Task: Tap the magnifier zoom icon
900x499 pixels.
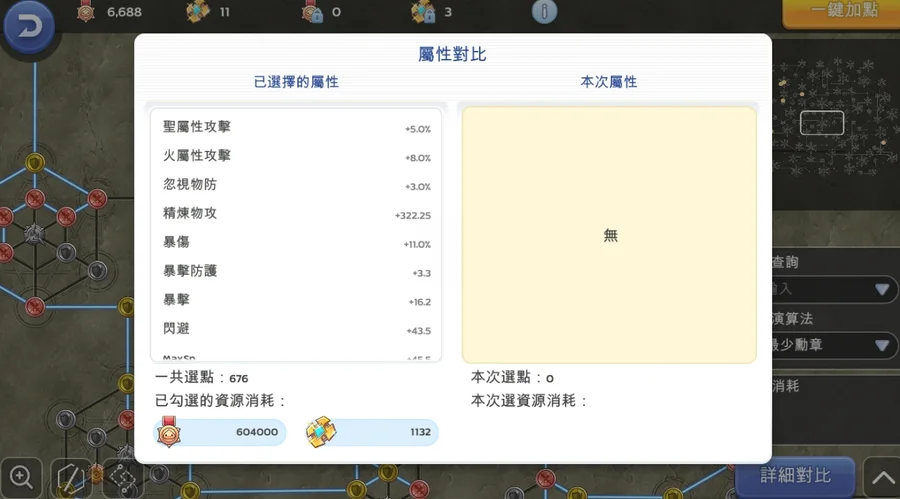Action: tap(21, 477)
